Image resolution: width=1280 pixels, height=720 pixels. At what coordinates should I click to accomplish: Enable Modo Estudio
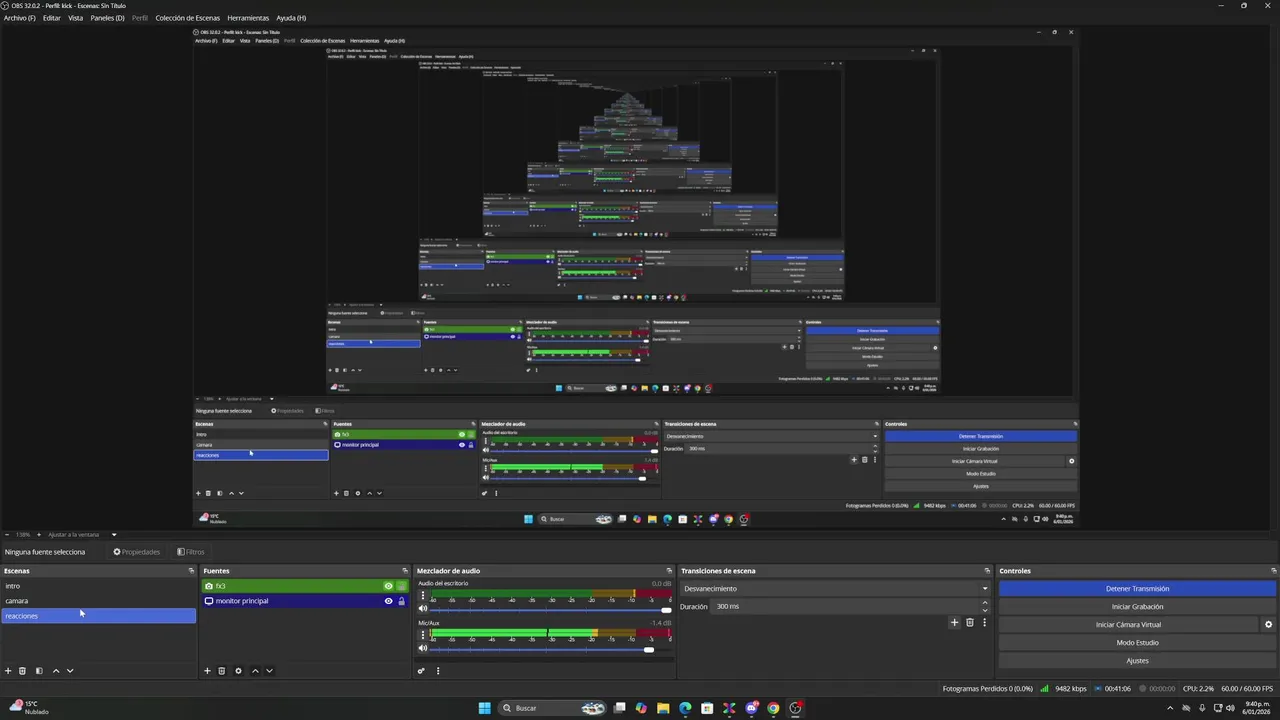click(x=1137, y=643)
